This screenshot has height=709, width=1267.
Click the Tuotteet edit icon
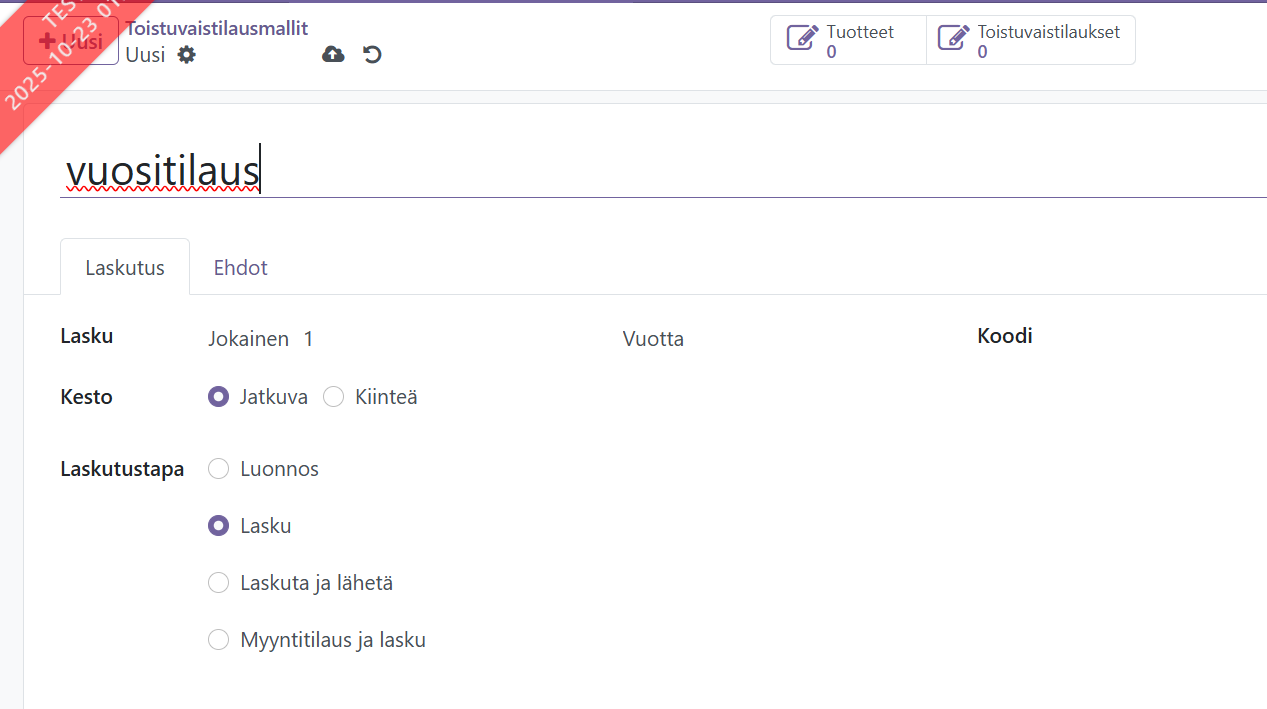click(802, 39)
